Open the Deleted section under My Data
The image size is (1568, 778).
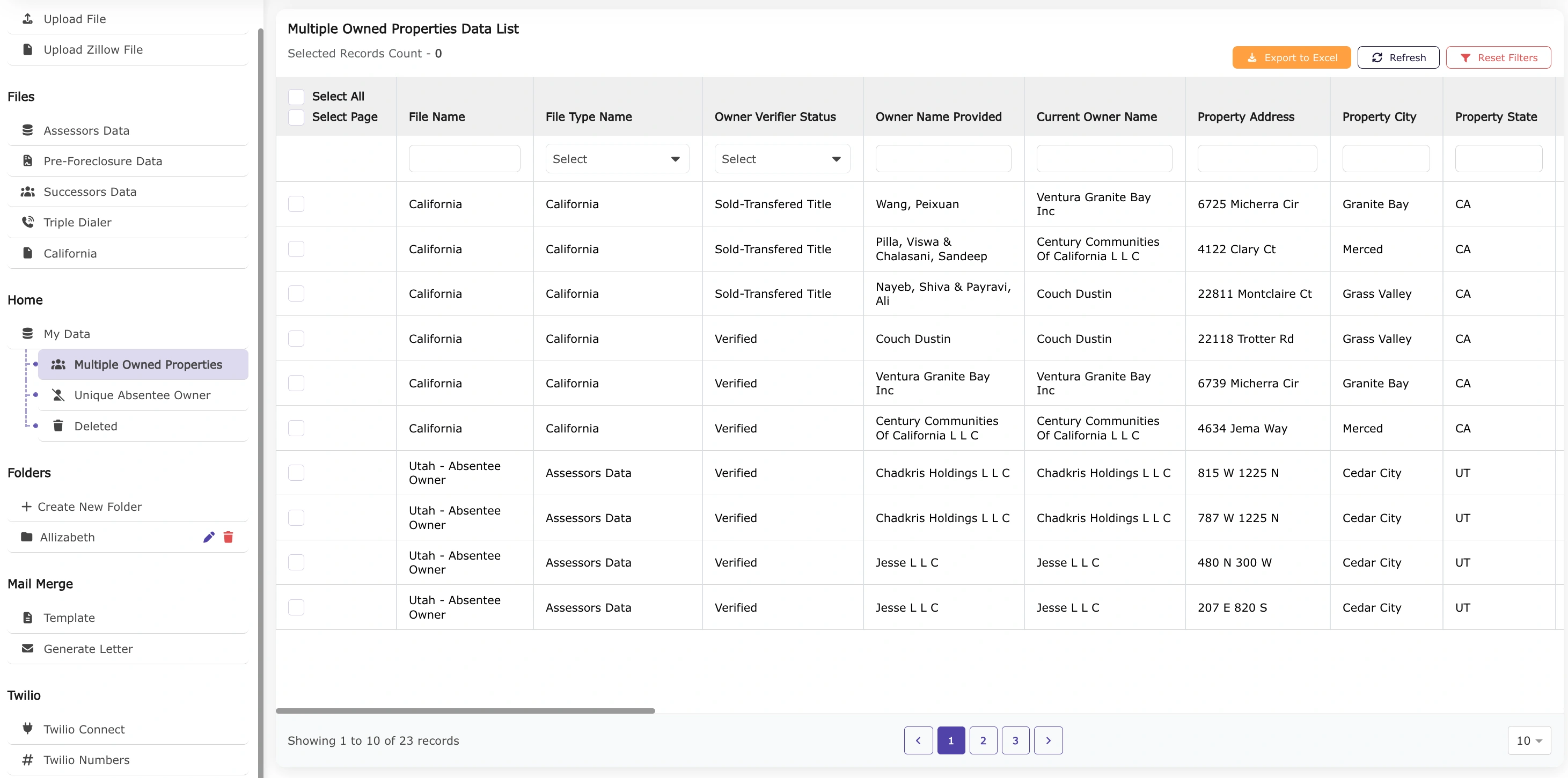click(x=97, y=425)
